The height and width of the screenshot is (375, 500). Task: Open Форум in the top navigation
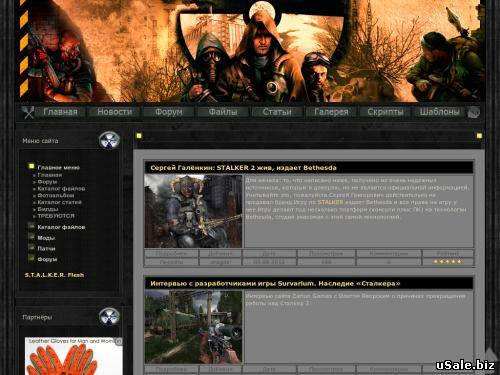[169, 112]
